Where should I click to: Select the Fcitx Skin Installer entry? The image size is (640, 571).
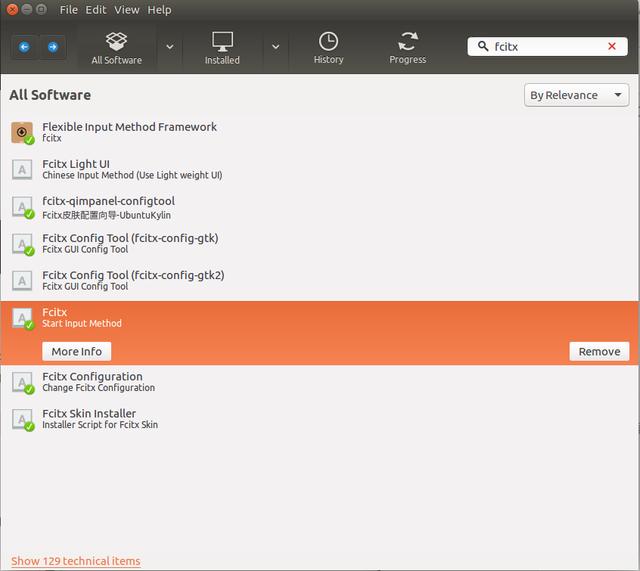click(x=319, y=419)
